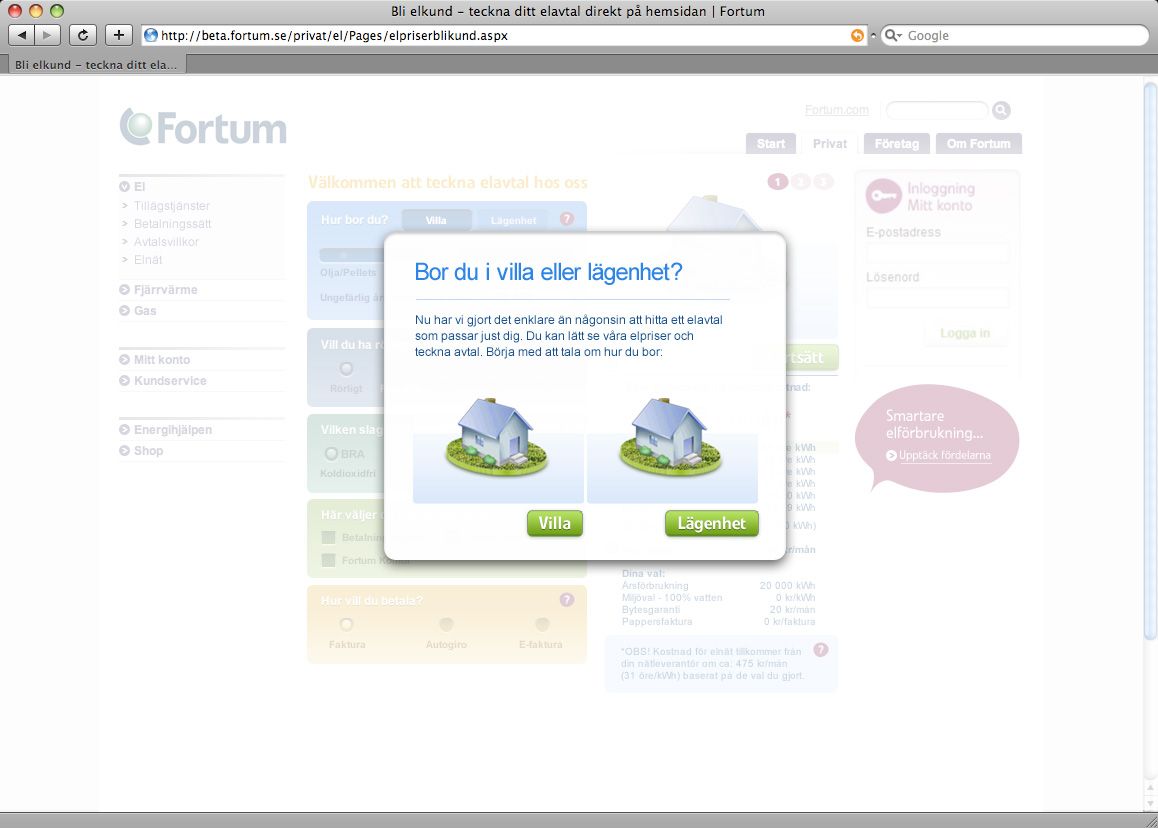Switch to the Privat tab

coord(829,143)
